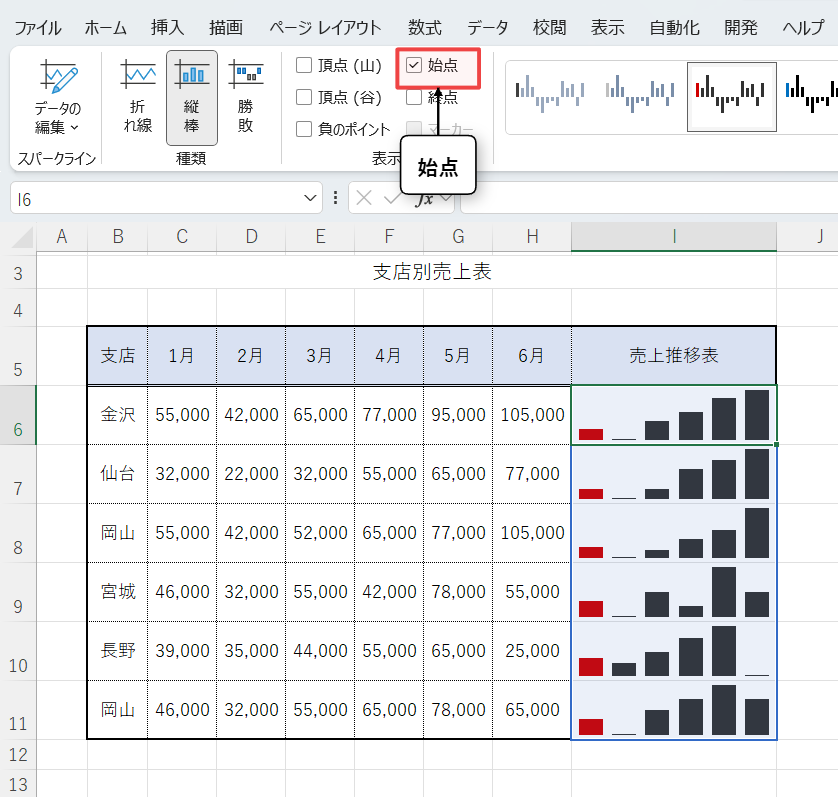The height and width of the screenshot is (797, 838).
Task: Enable the 頂点 (山) checkbox
Action: coord(304,66)
